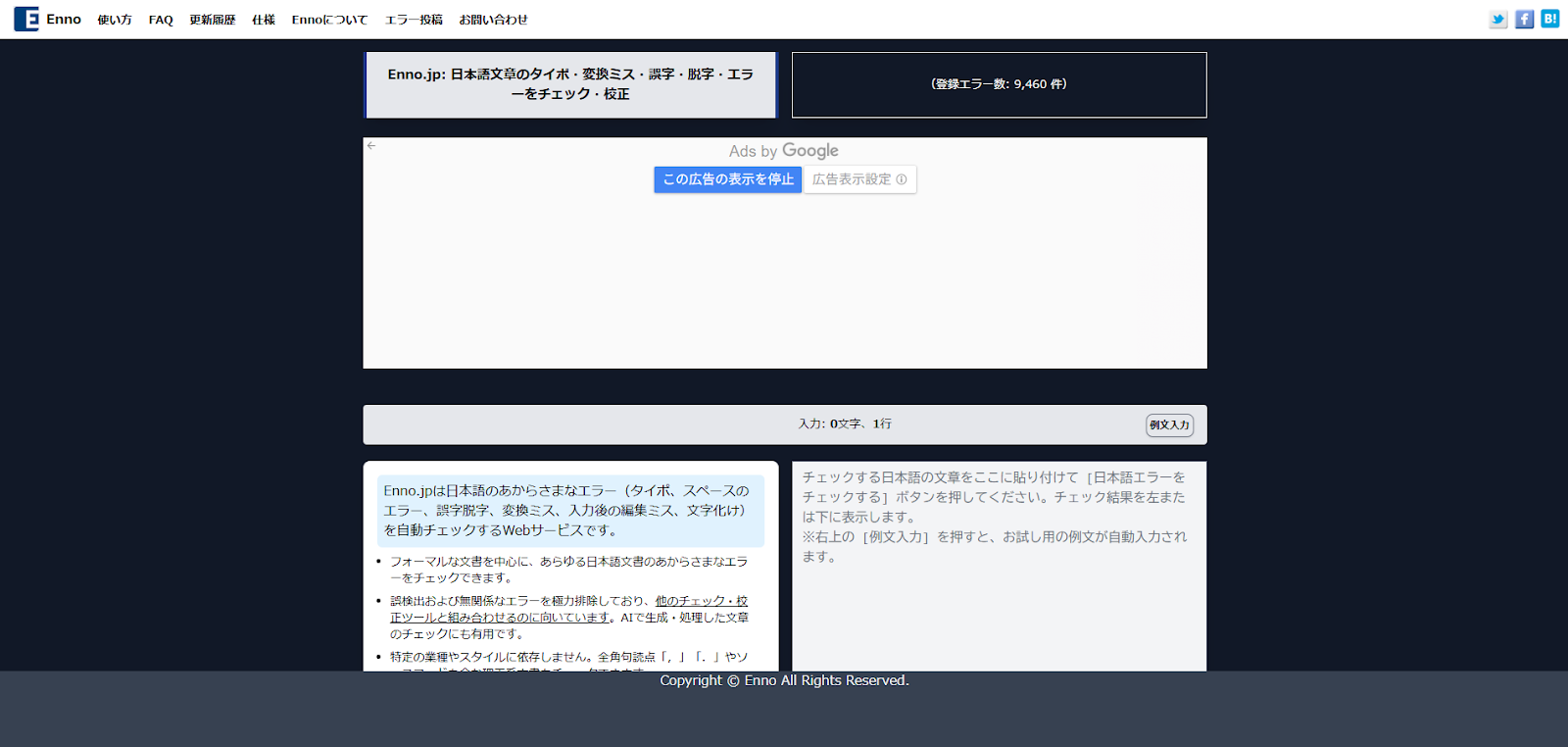Follow the 他のチェック・校正ツール link
Screen dimensions: 1568x747
701,601
